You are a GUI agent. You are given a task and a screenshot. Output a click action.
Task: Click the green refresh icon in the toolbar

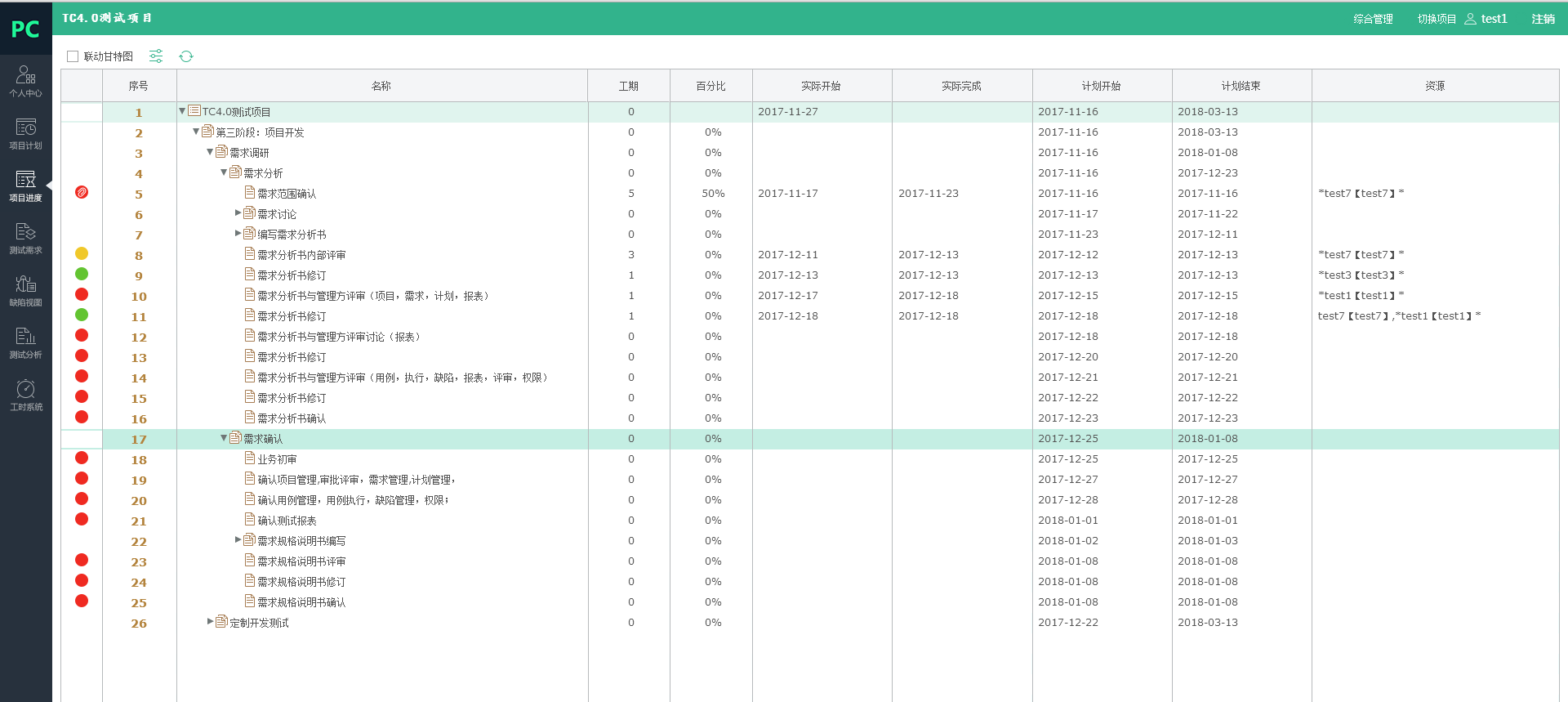(x=186, y=56)
